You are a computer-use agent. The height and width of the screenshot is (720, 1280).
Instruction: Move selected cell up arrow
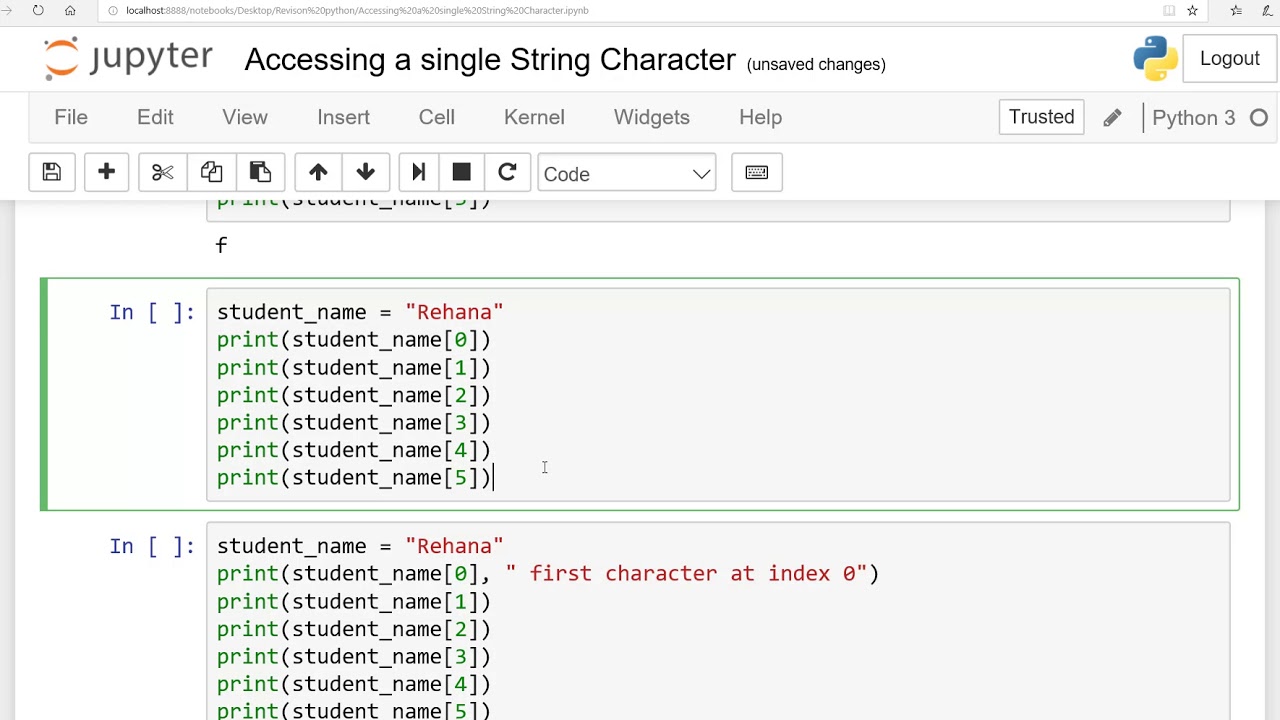tap(318, 173)
